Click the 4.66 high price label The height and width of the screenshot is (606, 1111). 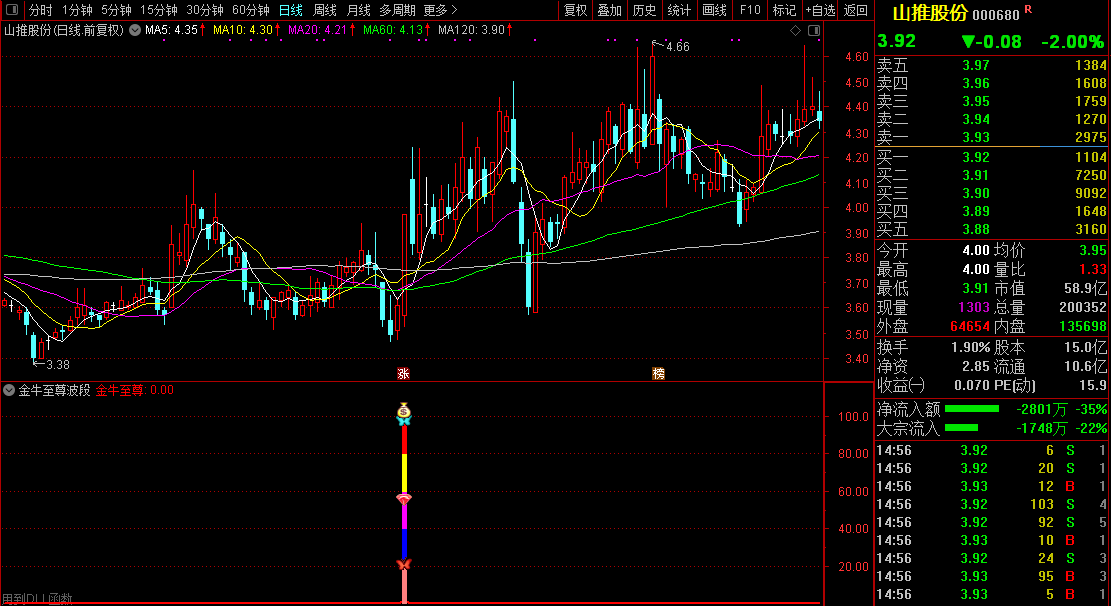point(677,47)
